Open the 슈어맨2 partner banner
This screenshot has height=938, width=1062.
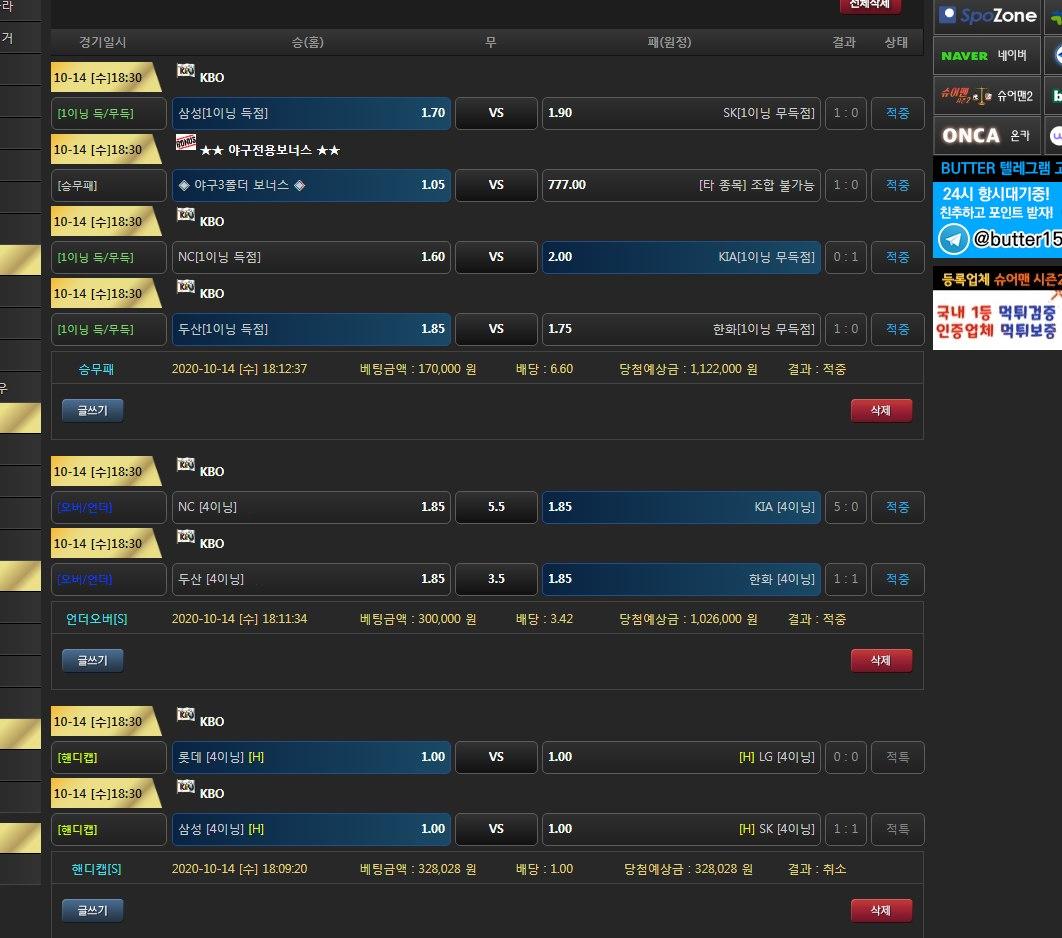tap(986, 96)
